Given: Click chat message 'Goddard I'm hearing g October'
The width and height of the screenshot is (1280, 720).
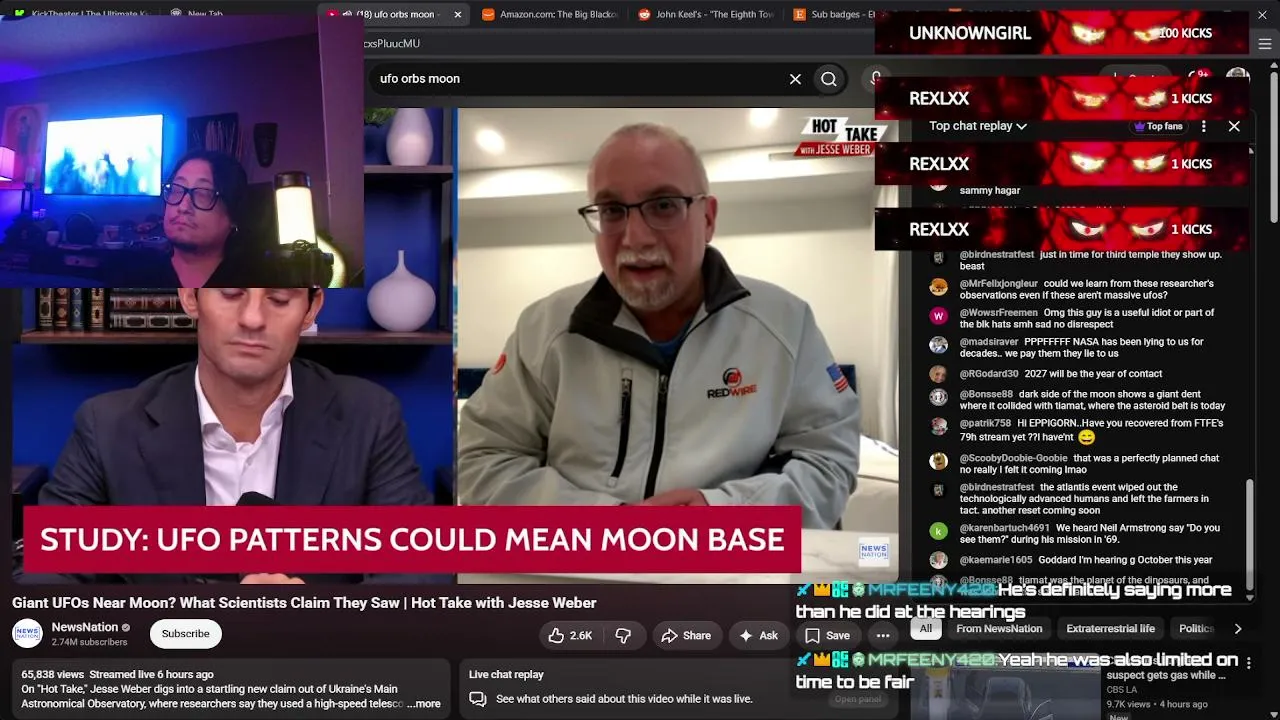Looking at the screenshot, I should [1125, 560].
